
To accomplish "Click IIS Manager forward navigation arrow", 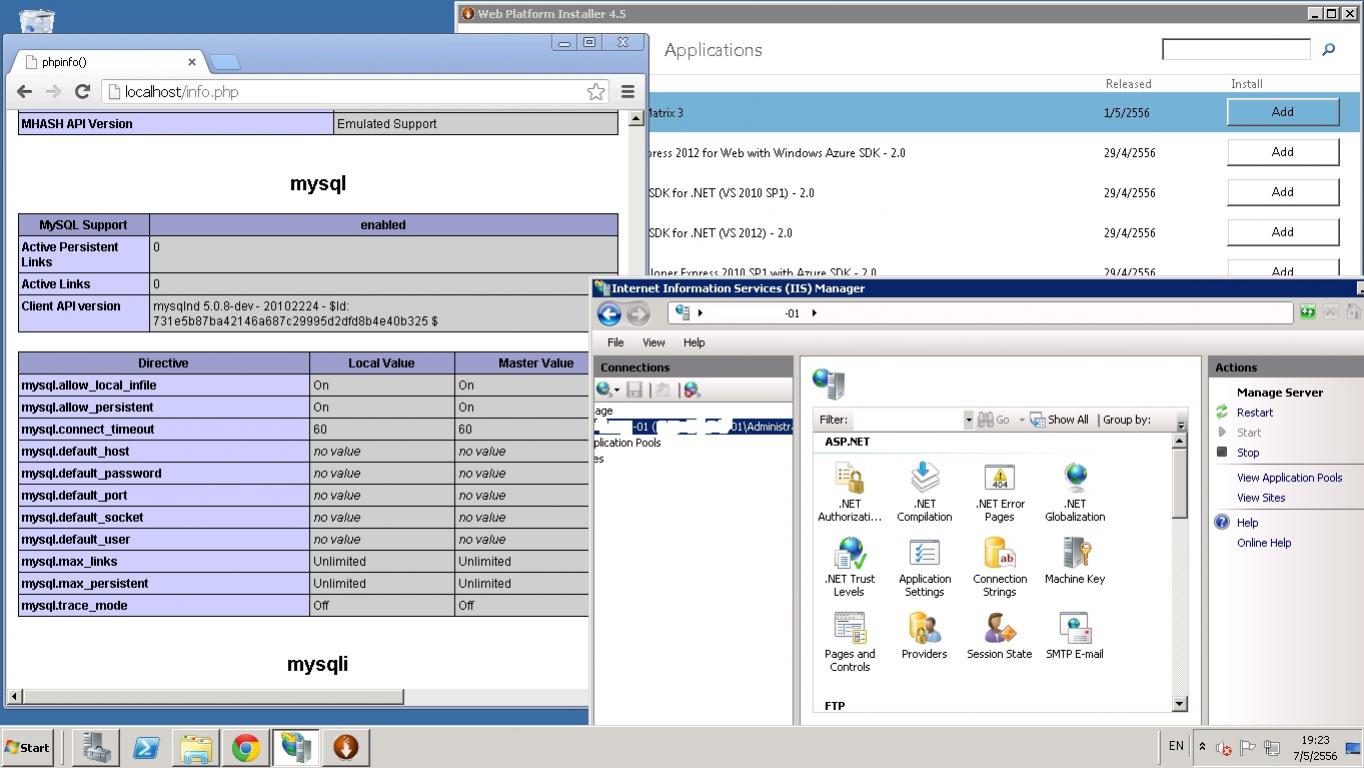I will pyautogui.click(x=638, y=314).
